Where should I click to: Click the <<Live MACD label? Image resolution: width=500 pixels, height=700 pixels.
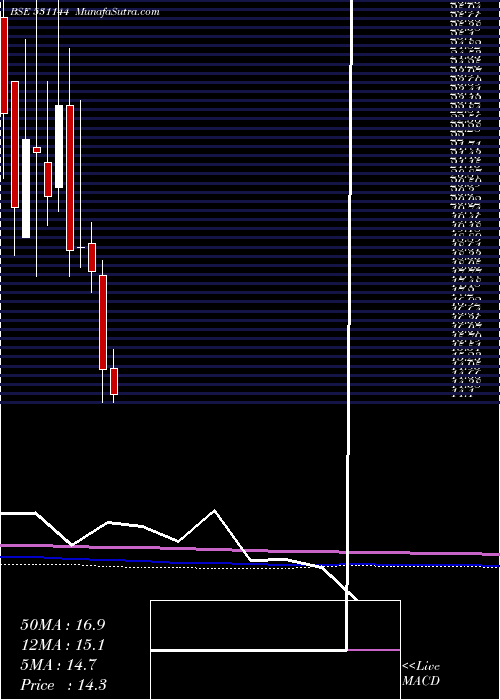(x=421, y=674)
